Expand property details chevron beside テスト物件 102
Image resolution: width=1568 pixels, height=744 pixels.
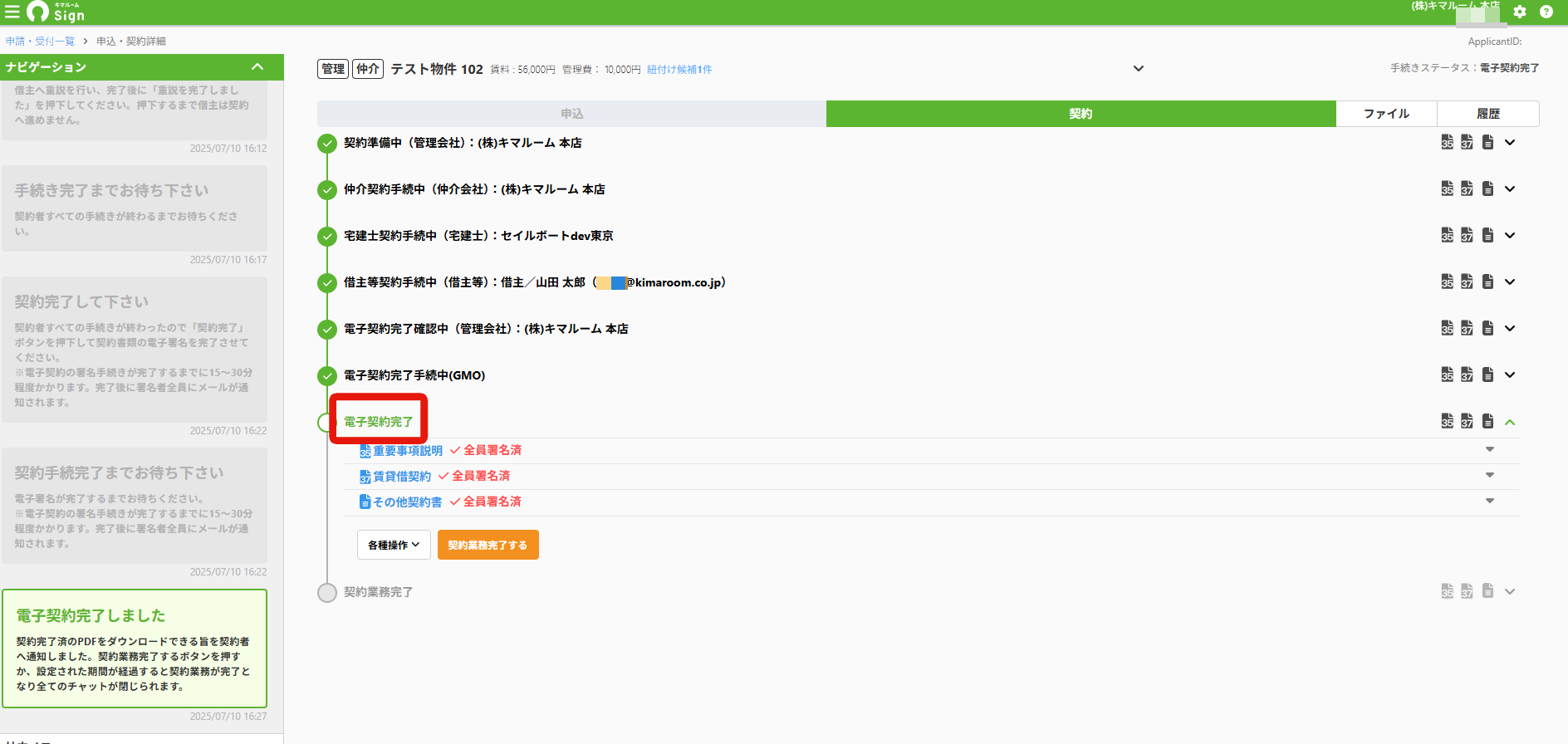1139,68
